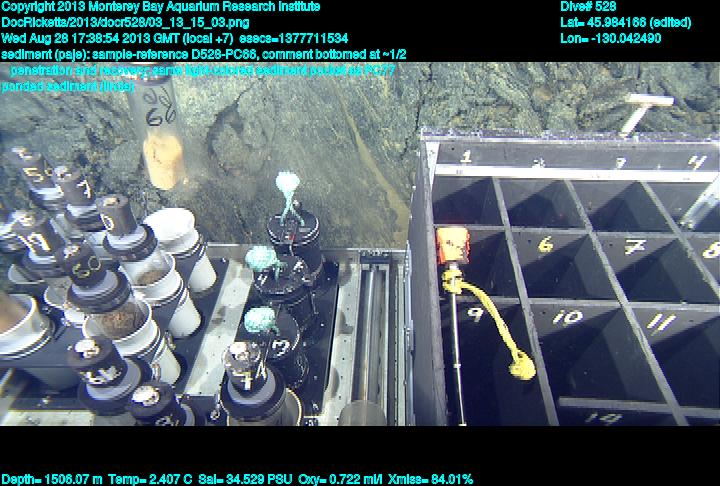
Task: Click sample box compartment number 11
Action: pyautogui.click(x=661, y=321)
